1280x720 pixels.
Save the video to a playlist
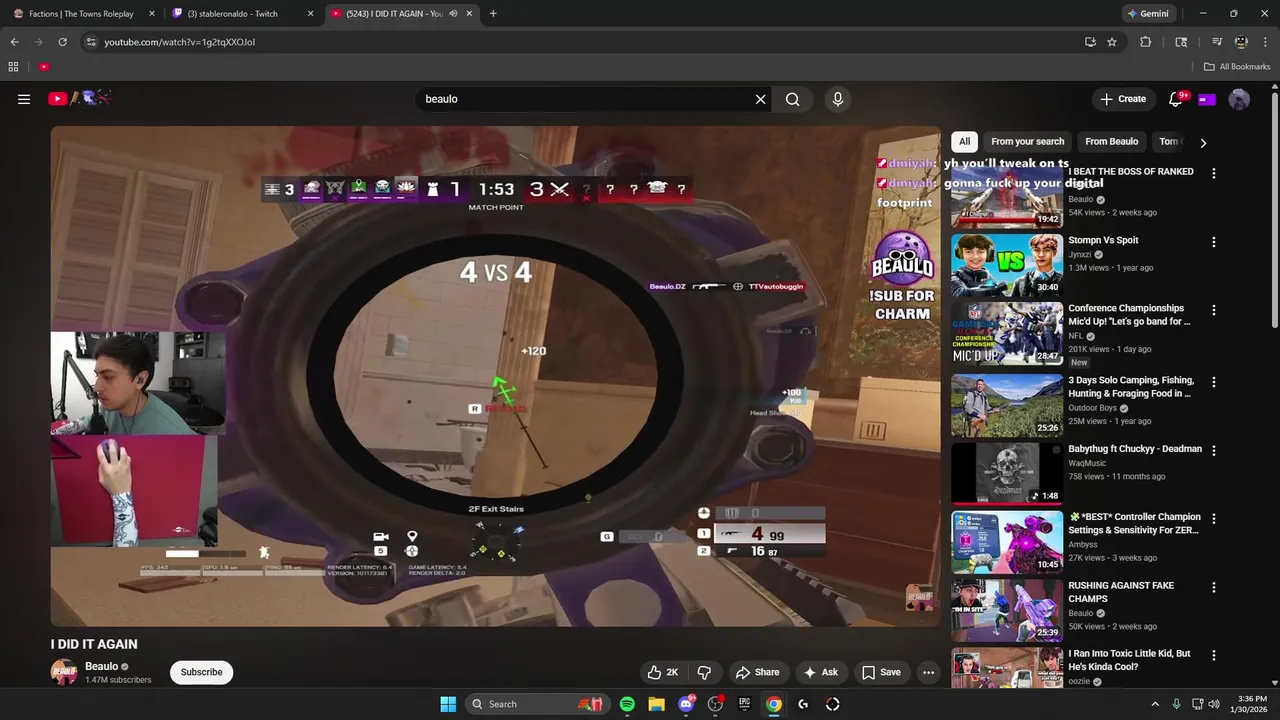point(881,672)
